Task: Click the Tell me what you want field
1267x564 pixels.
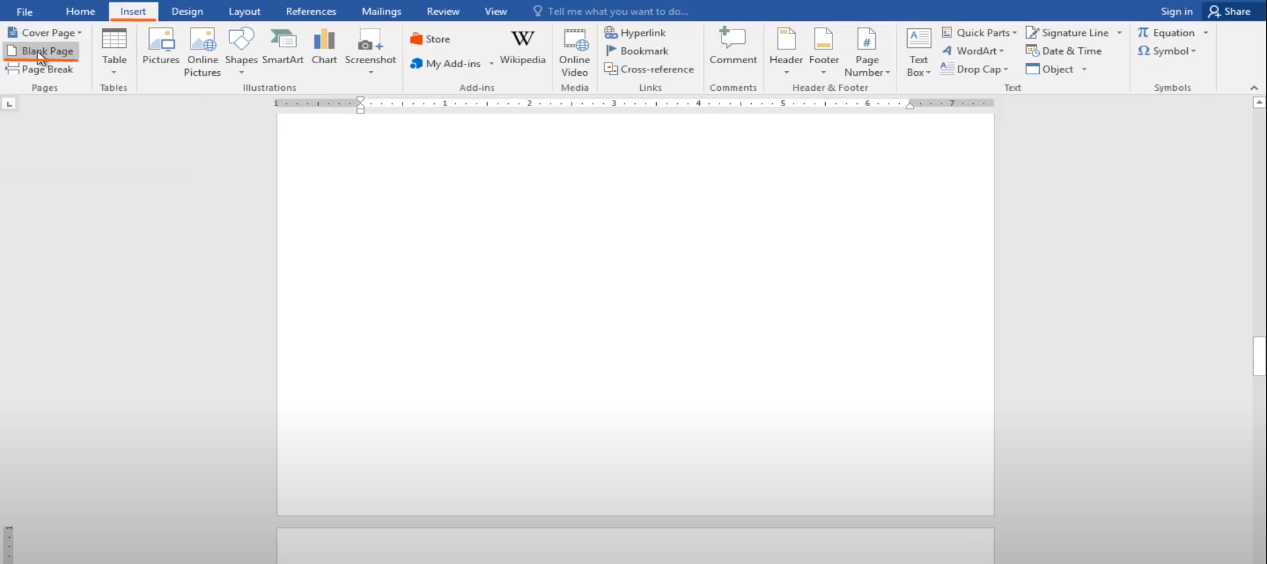Action: click(610, 12)
